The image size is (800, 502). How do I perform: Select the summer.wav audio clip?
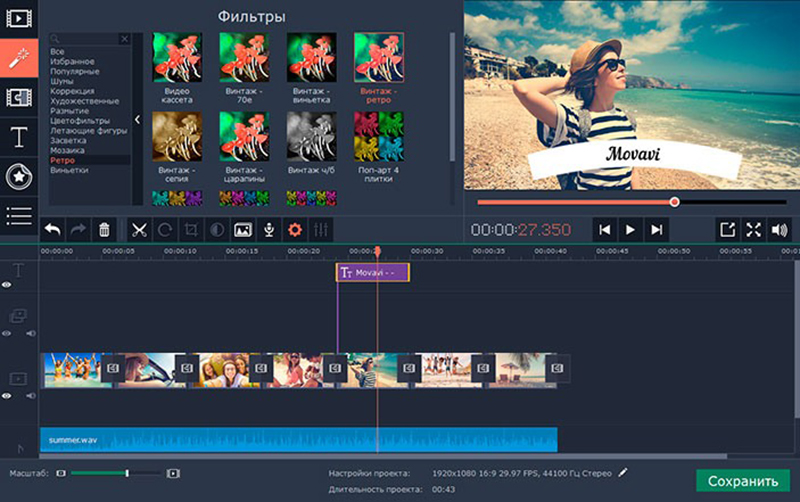pos(298,440)
